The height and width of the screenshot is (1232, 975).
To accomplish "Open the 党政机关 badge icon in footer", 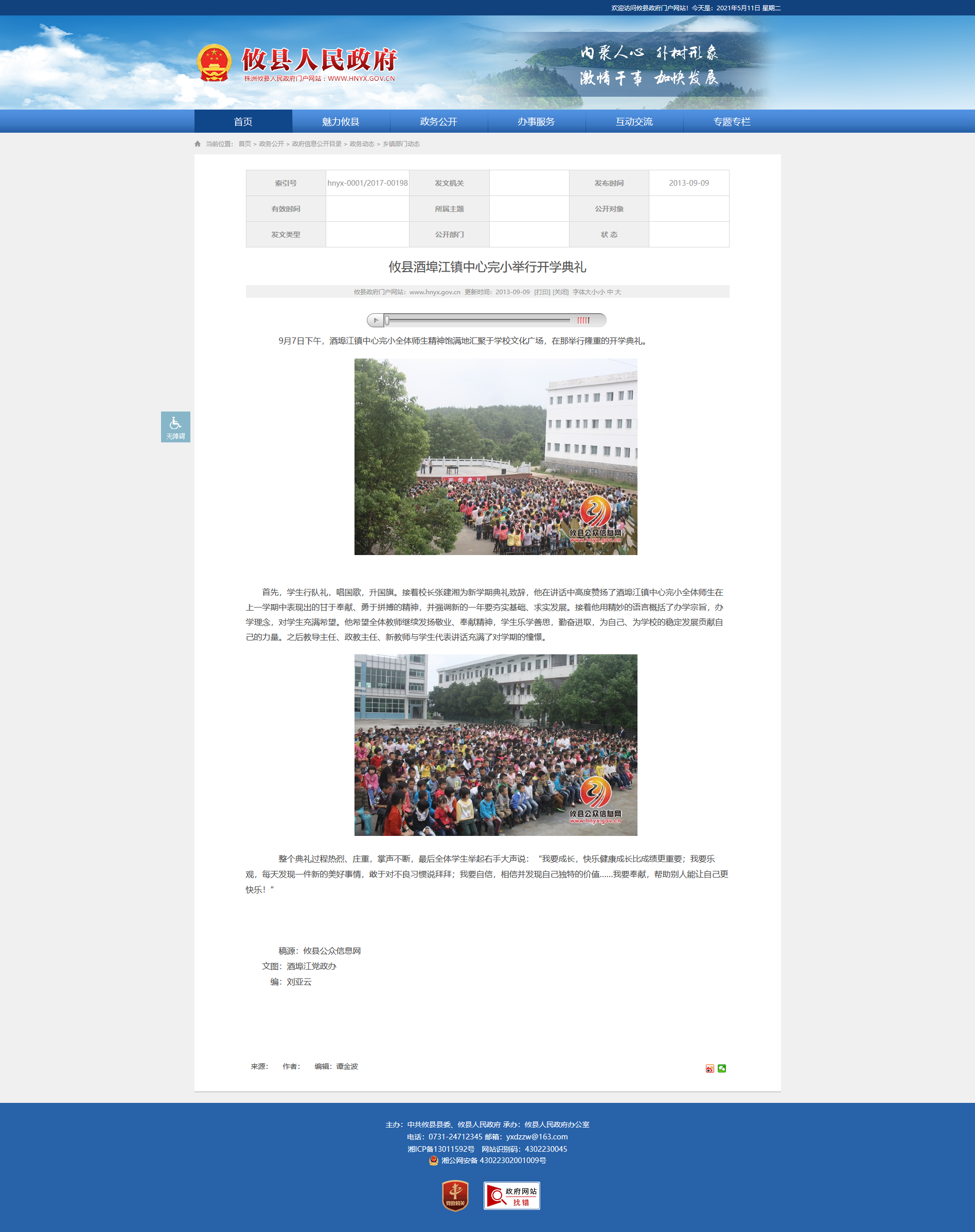I will point(455,1195).
